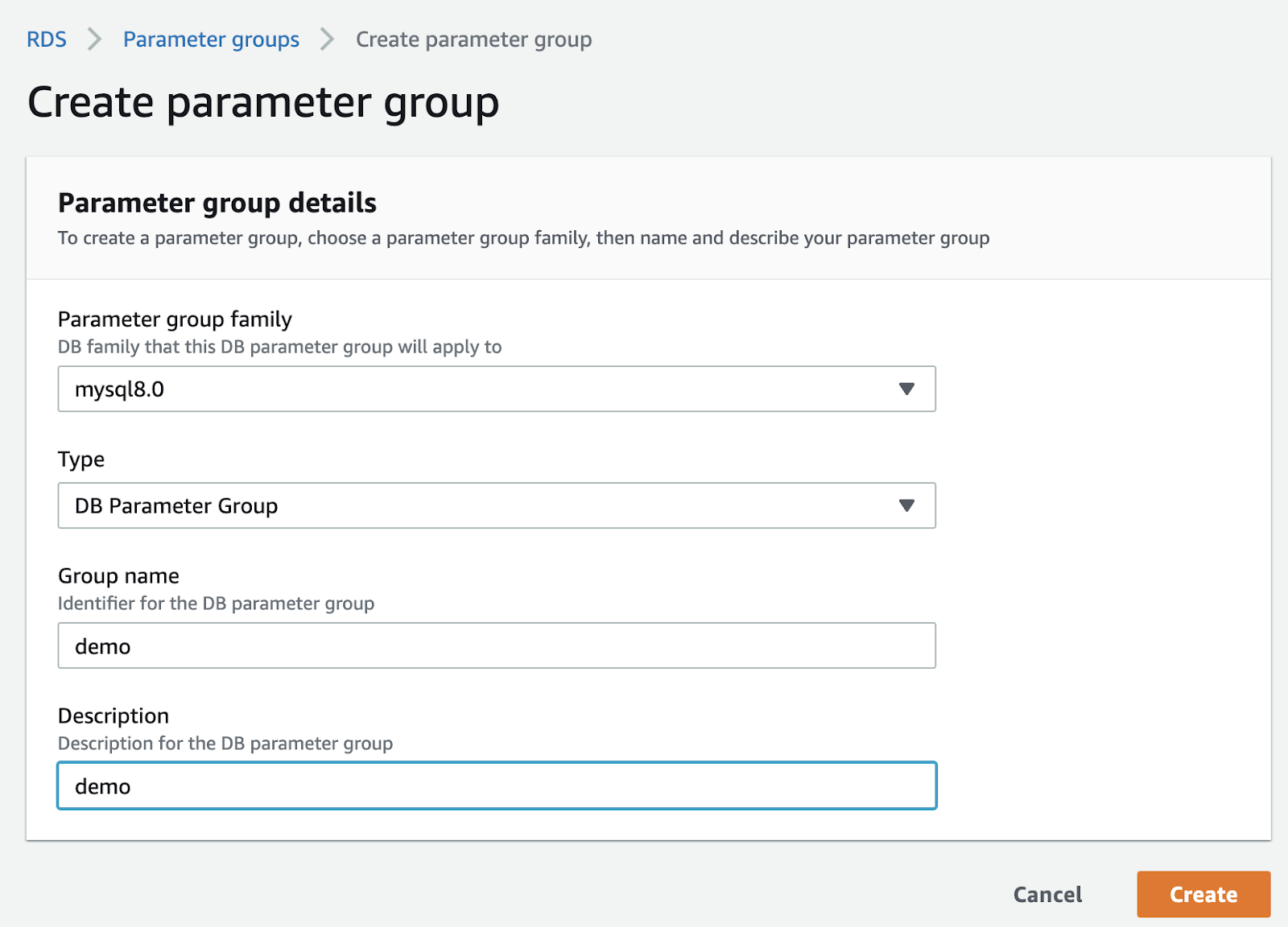The height and width of the screenshot is (927, 1288).
Task: Click the Create parameter group page title
Action: coord(263,103)
